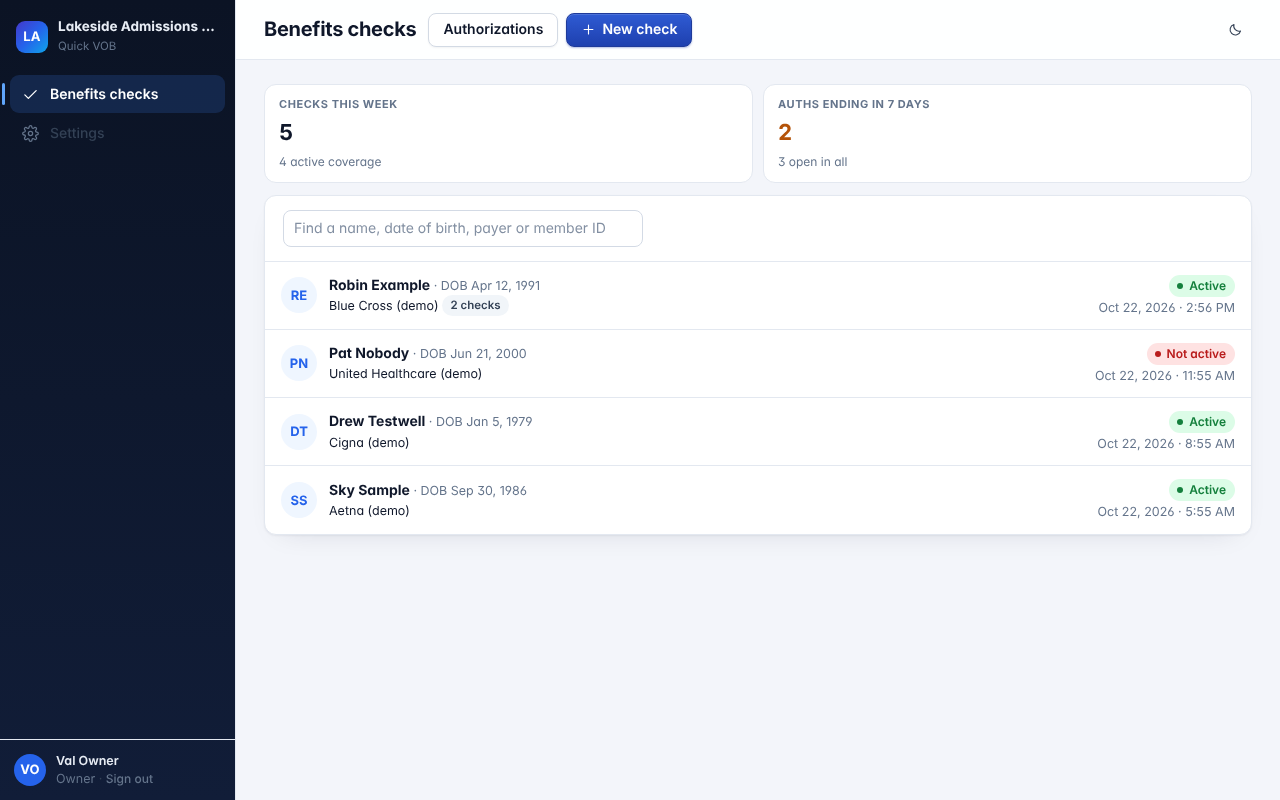Click the 2 checks badge
The width and height of the screenshot is (1280, 800).
[x=475, y=306]
